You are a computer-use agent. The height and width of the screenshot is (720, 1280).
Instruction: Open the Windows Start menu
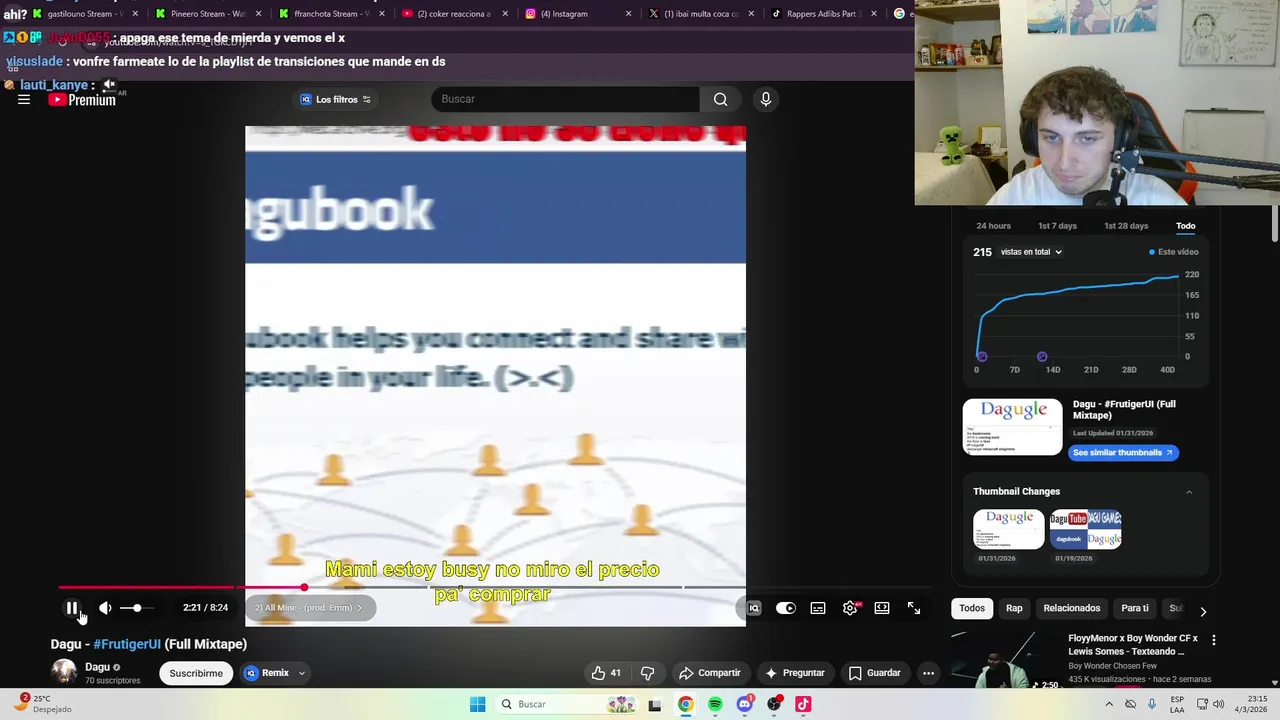(478, 704)
